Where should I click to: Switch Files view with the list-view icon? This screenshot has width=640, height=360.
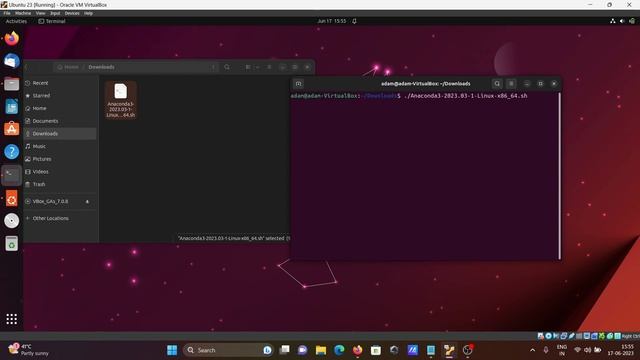click(x=248, y=67)
